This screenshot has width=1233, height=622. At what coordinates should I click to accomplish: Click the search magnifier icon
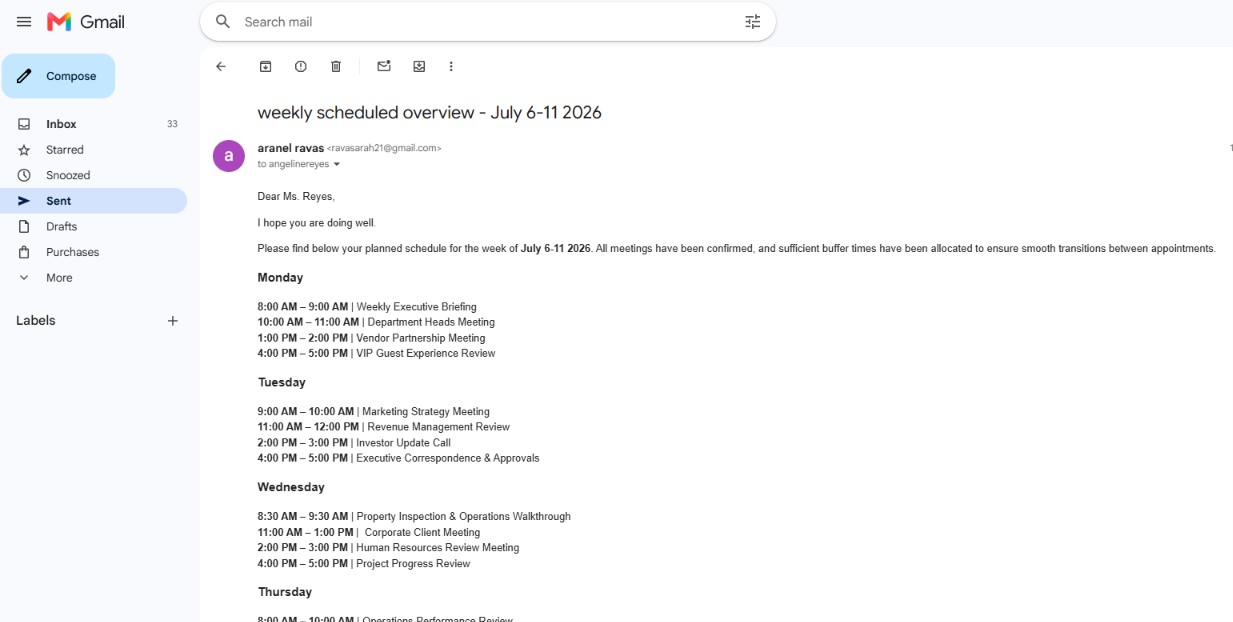[223, 22]
